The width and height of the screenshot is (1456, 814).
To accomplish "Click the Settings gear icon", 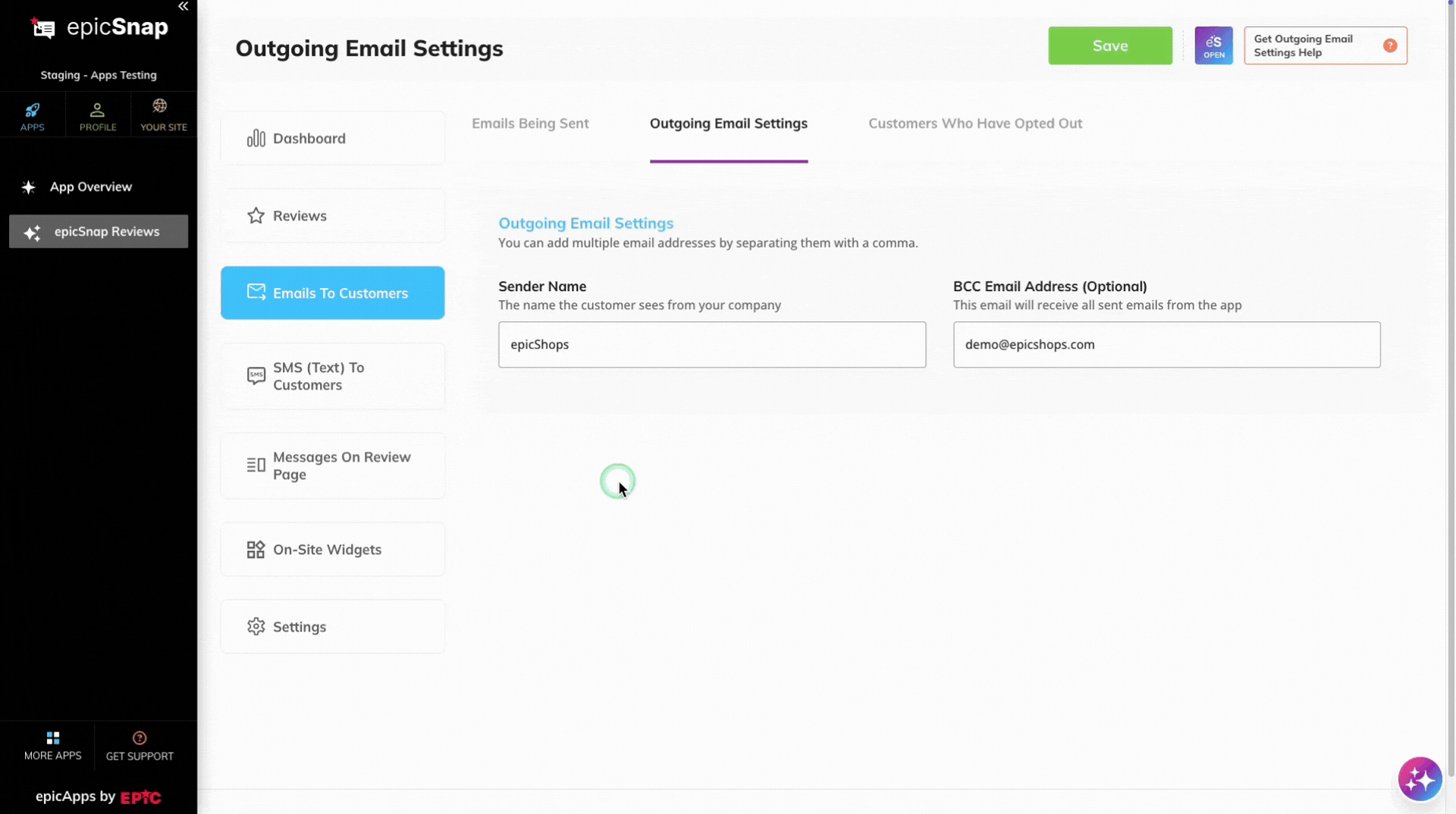I will click(256, 627).
